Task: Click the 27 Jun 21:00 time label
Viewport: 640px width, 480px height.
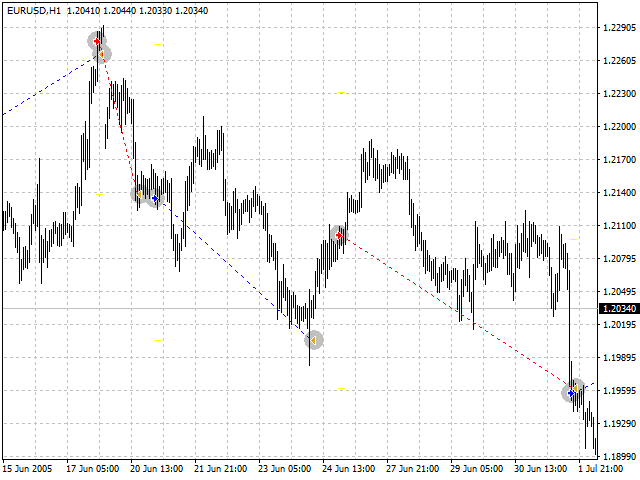Action: (x=413, y=469)
